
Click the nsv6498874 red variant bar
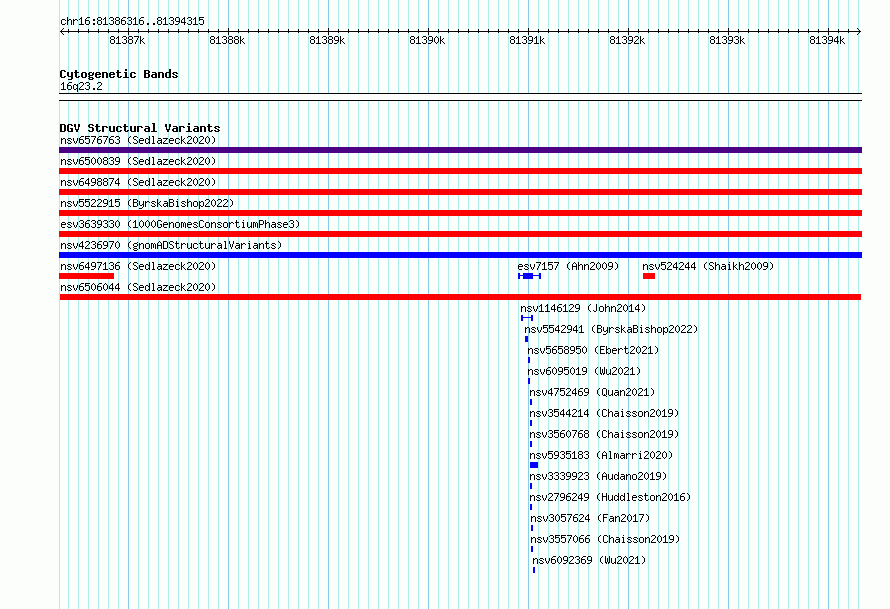tap(460, 192)
